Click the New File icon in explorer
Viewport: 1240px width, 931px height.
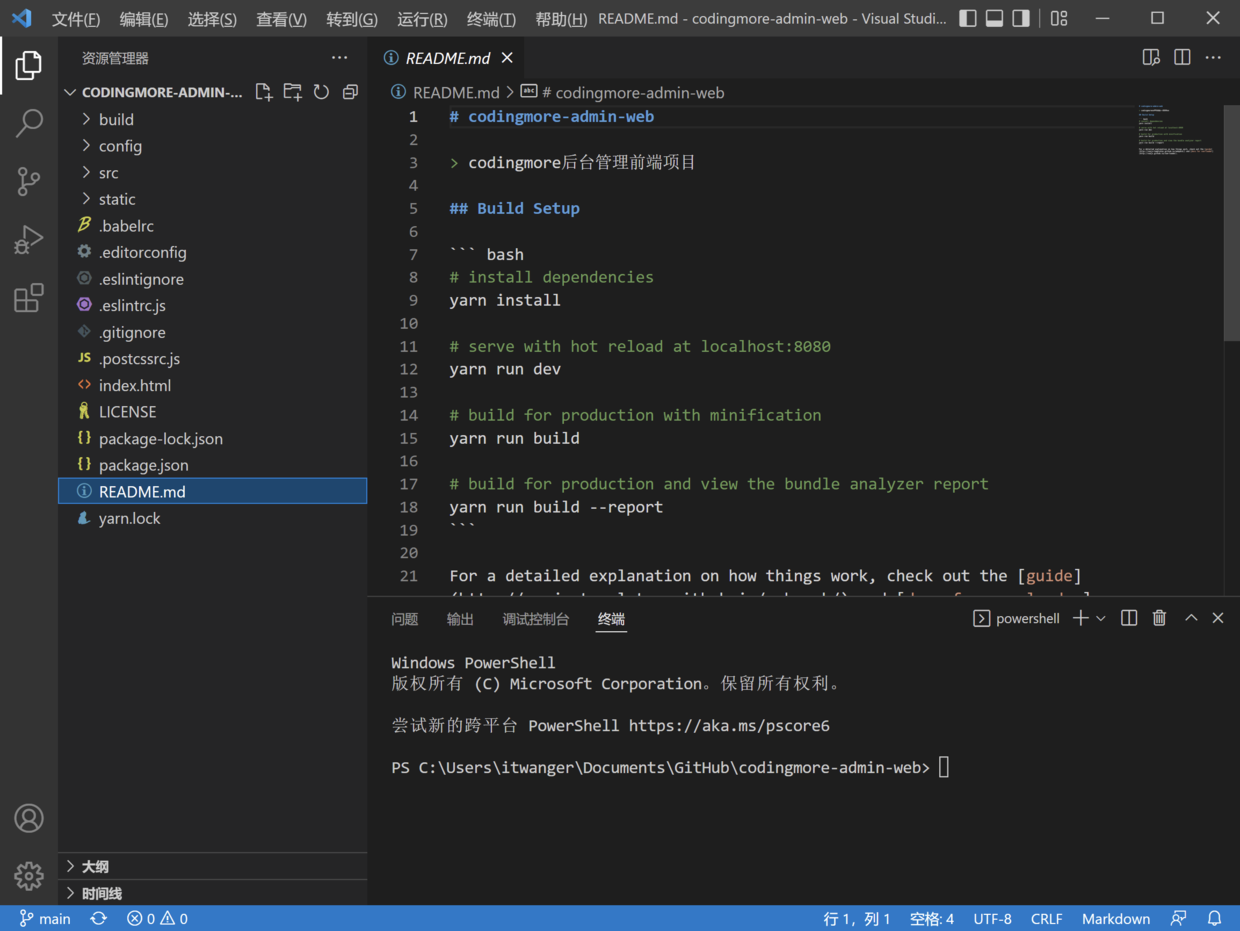pos(264,92)
